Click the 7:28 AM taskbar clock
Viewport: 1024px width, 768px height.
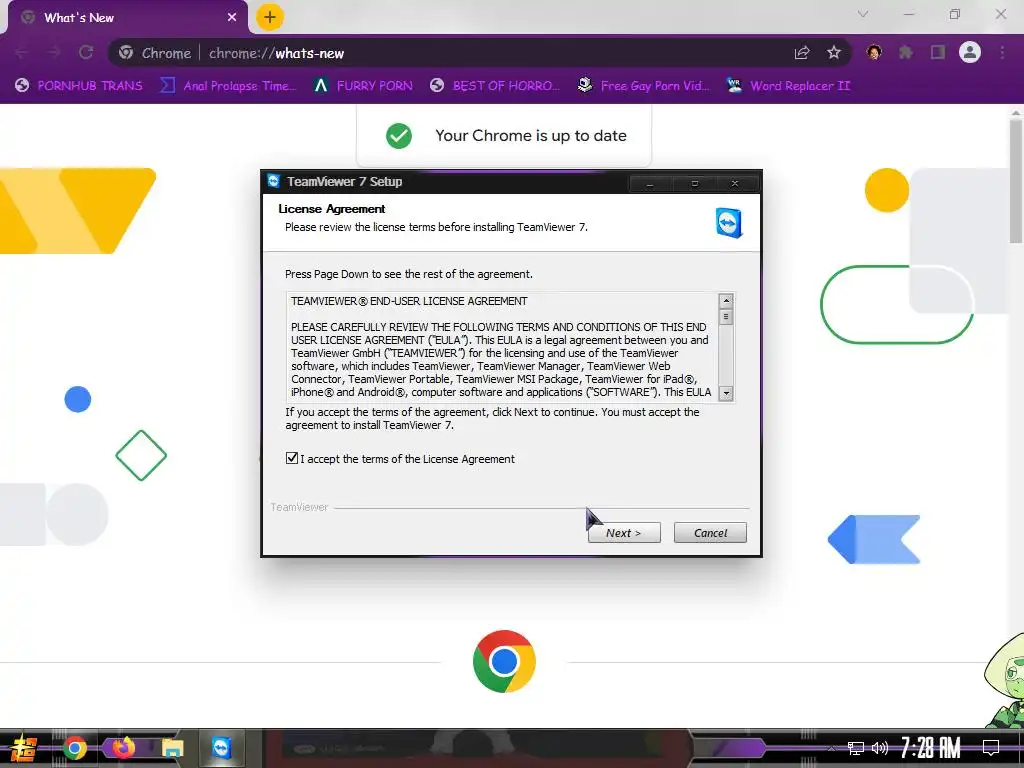[930, 748]
